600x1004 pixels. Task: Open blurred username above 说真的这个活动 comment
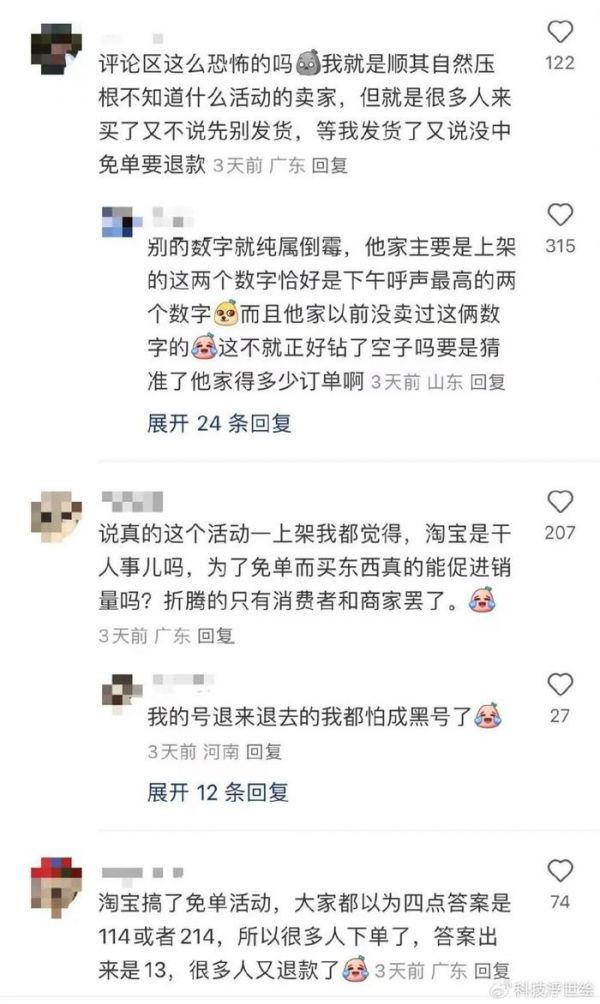[x=132, y=501]
